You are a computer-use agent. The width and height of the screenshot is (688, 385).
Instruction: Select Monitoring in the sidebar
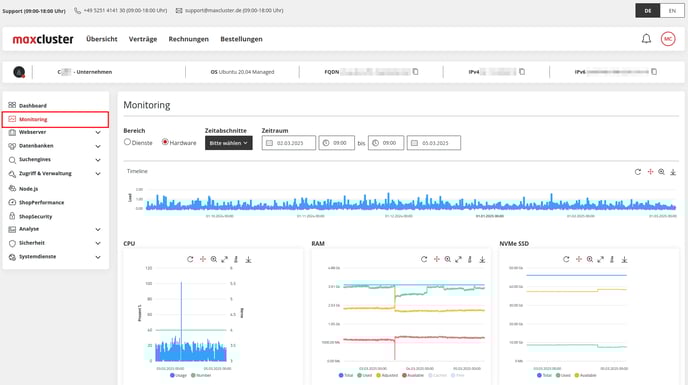(56, 119)
